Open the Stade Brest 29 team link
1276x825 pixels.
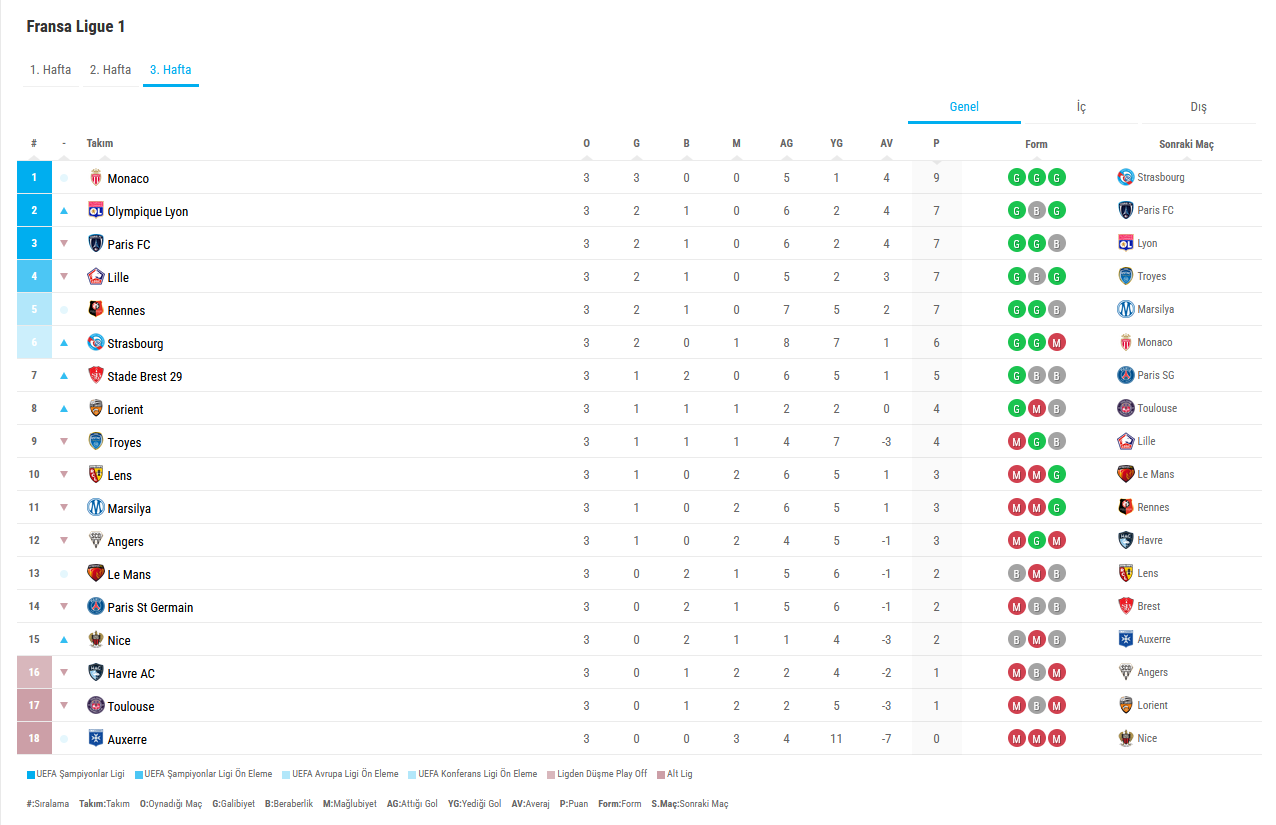(x=145, y=377)
